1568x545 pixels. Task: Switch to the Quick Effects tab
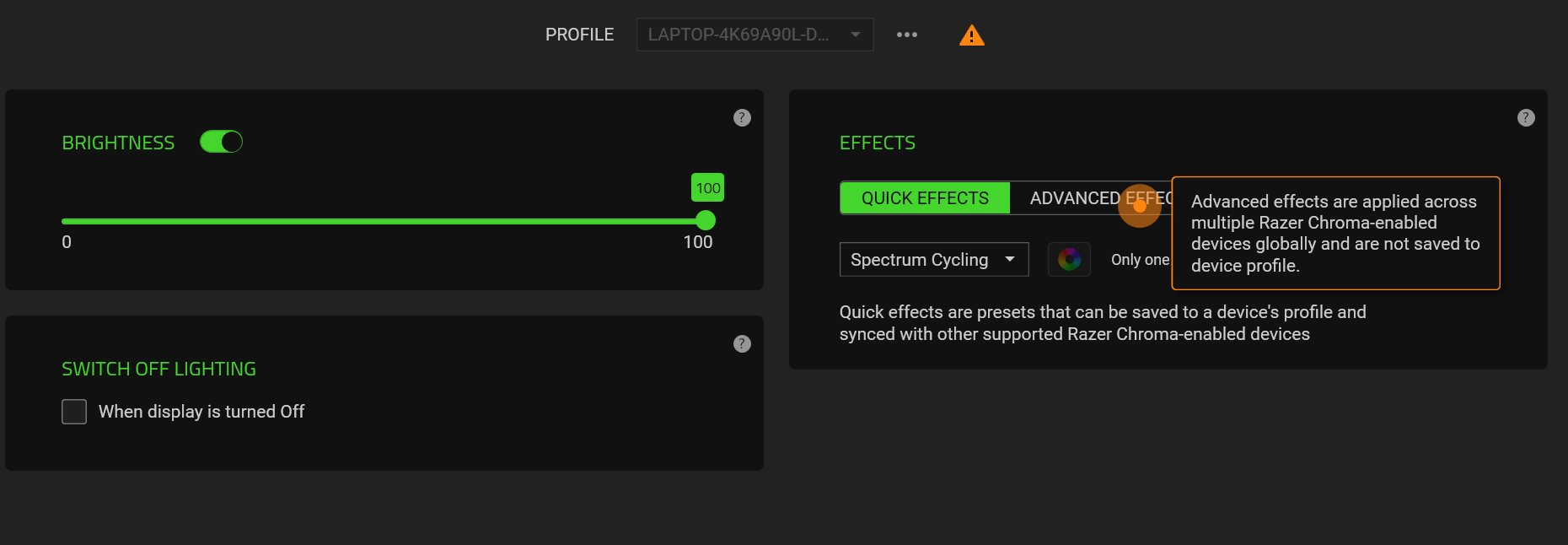925,198
